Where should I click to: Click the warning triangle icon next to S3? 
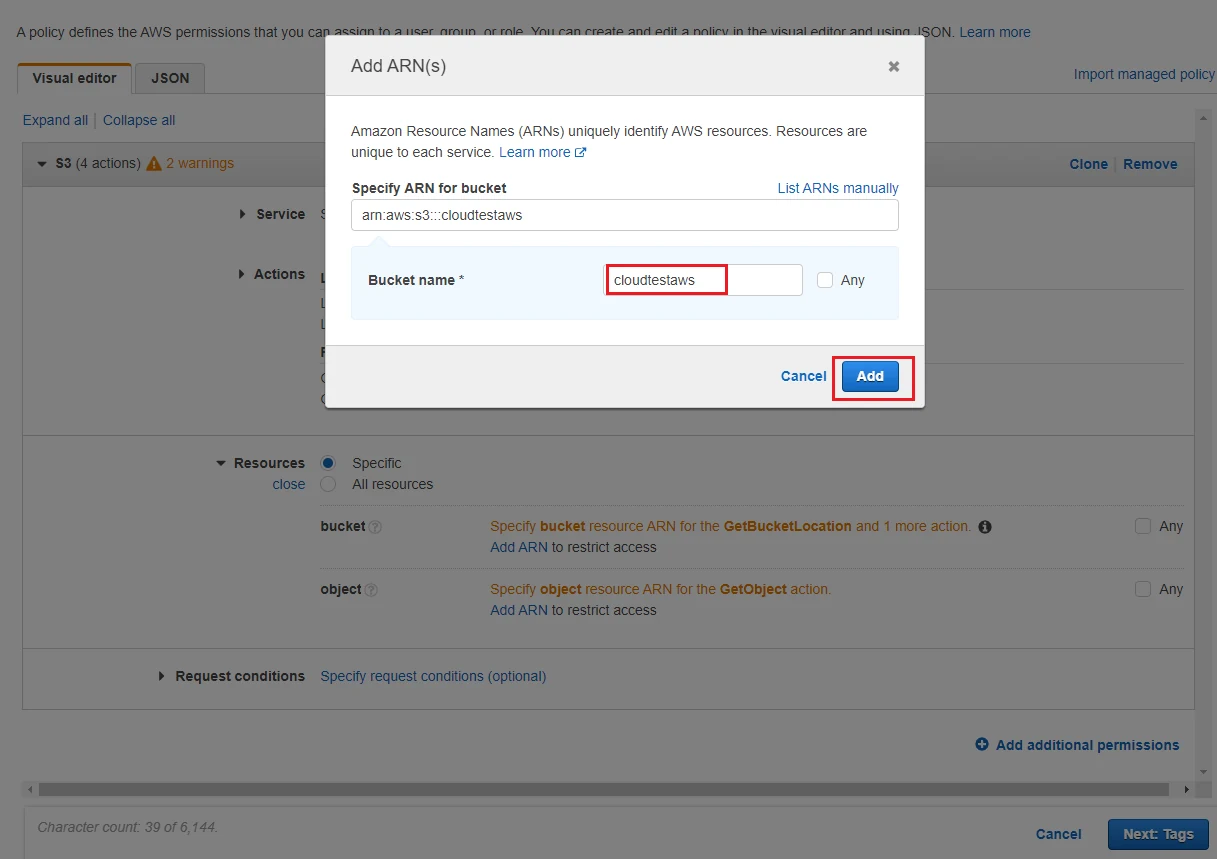point(154,163)
